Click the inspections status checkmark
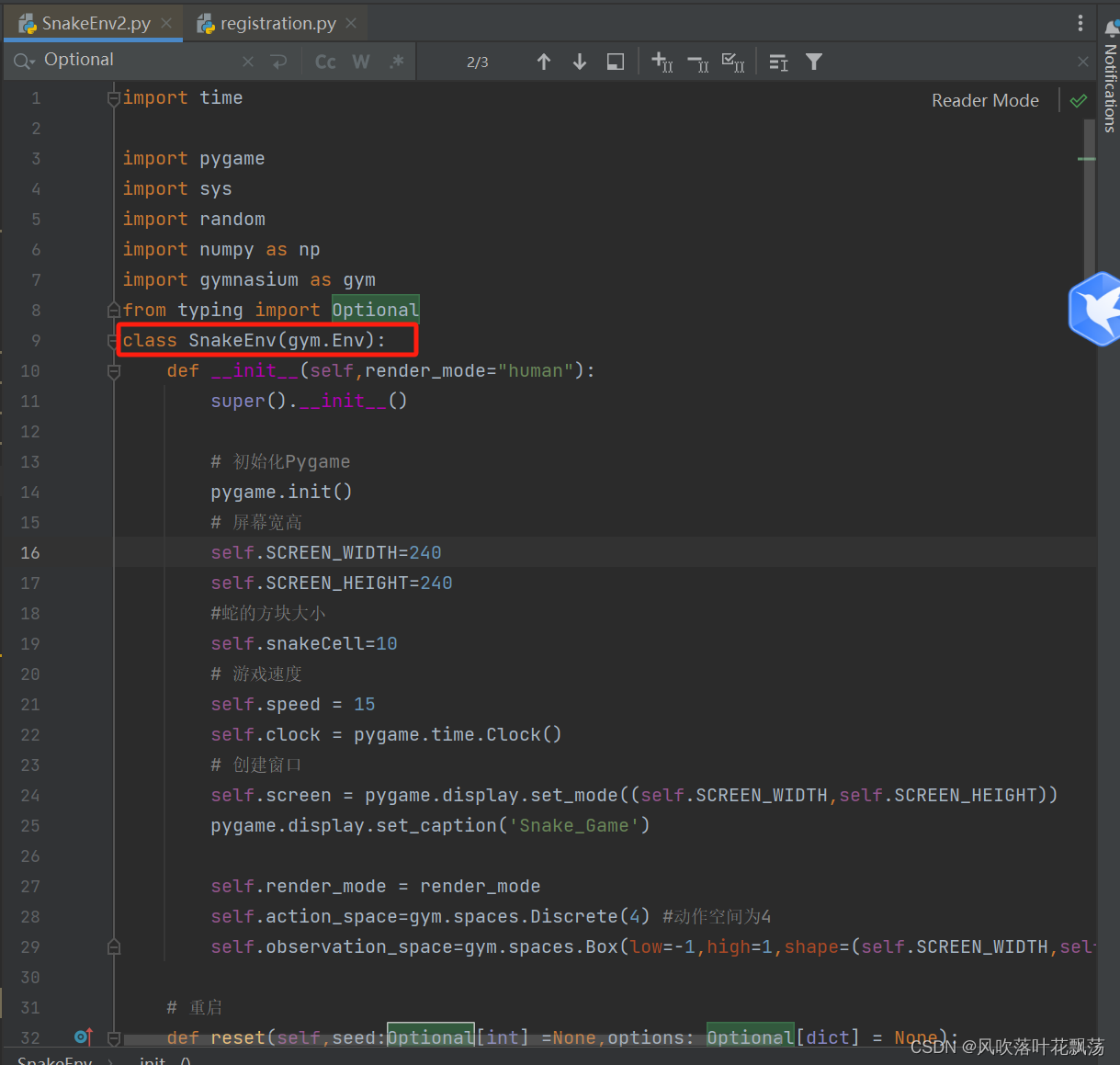 click(1078, 100)
